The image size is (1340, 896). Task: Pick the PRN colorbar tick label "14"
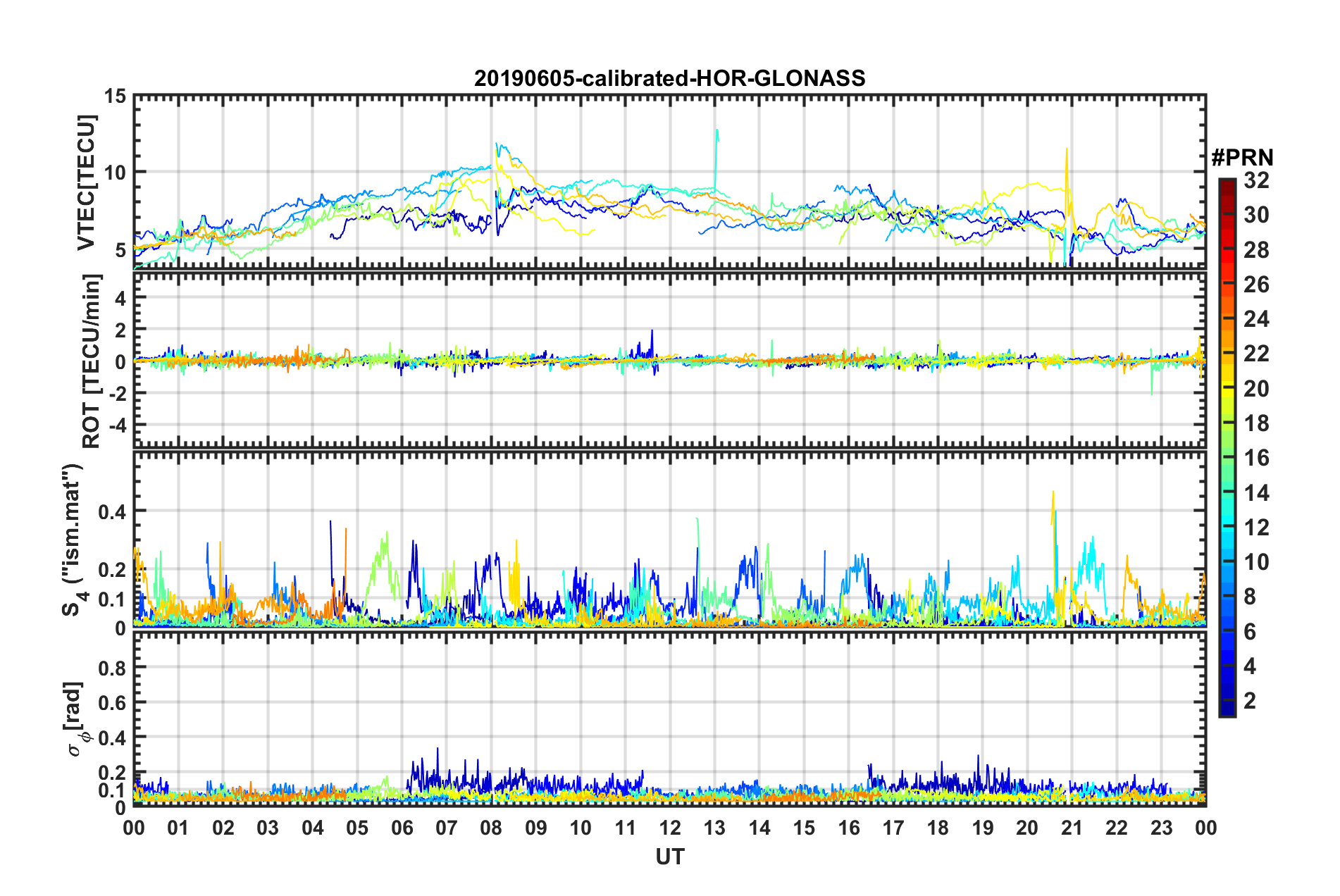click(1256, 493)
